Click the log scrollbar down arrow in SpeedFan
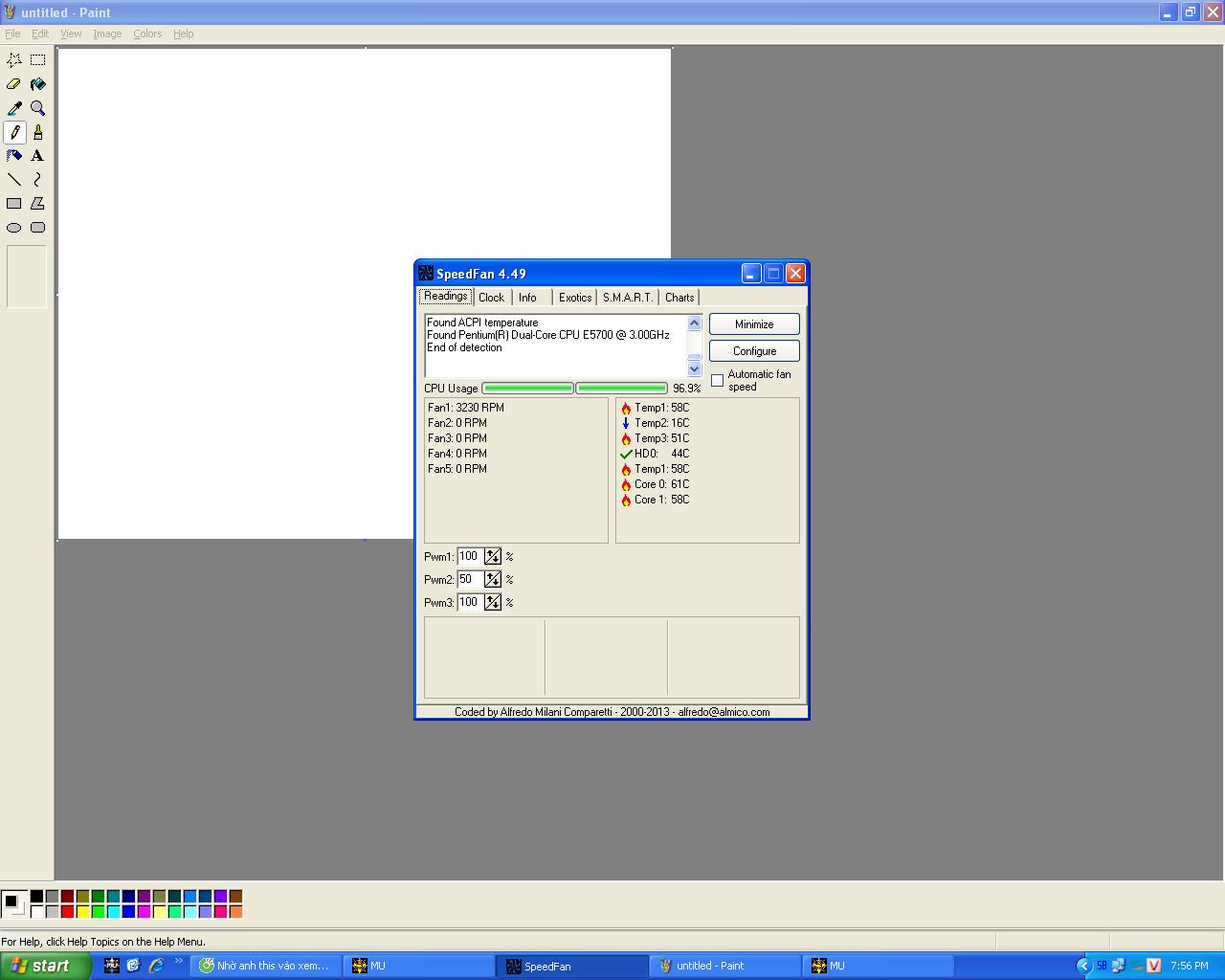The width and height of the screenshot is (1225, 980). click(x=695, y=368)
